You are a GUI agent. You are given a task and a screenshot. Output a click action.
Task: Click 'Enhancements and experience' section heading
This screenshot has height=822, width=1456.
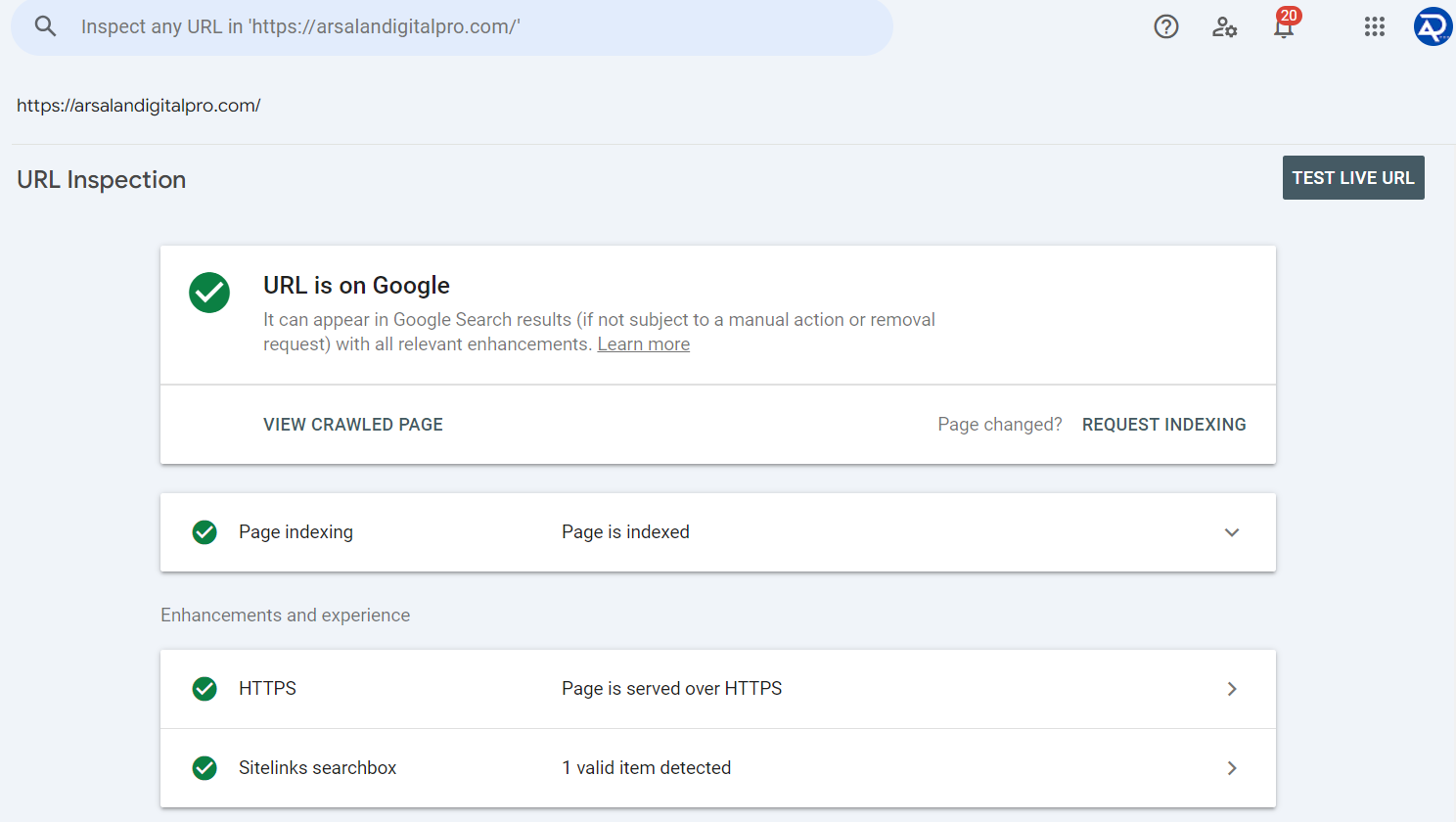pos(286,616)
